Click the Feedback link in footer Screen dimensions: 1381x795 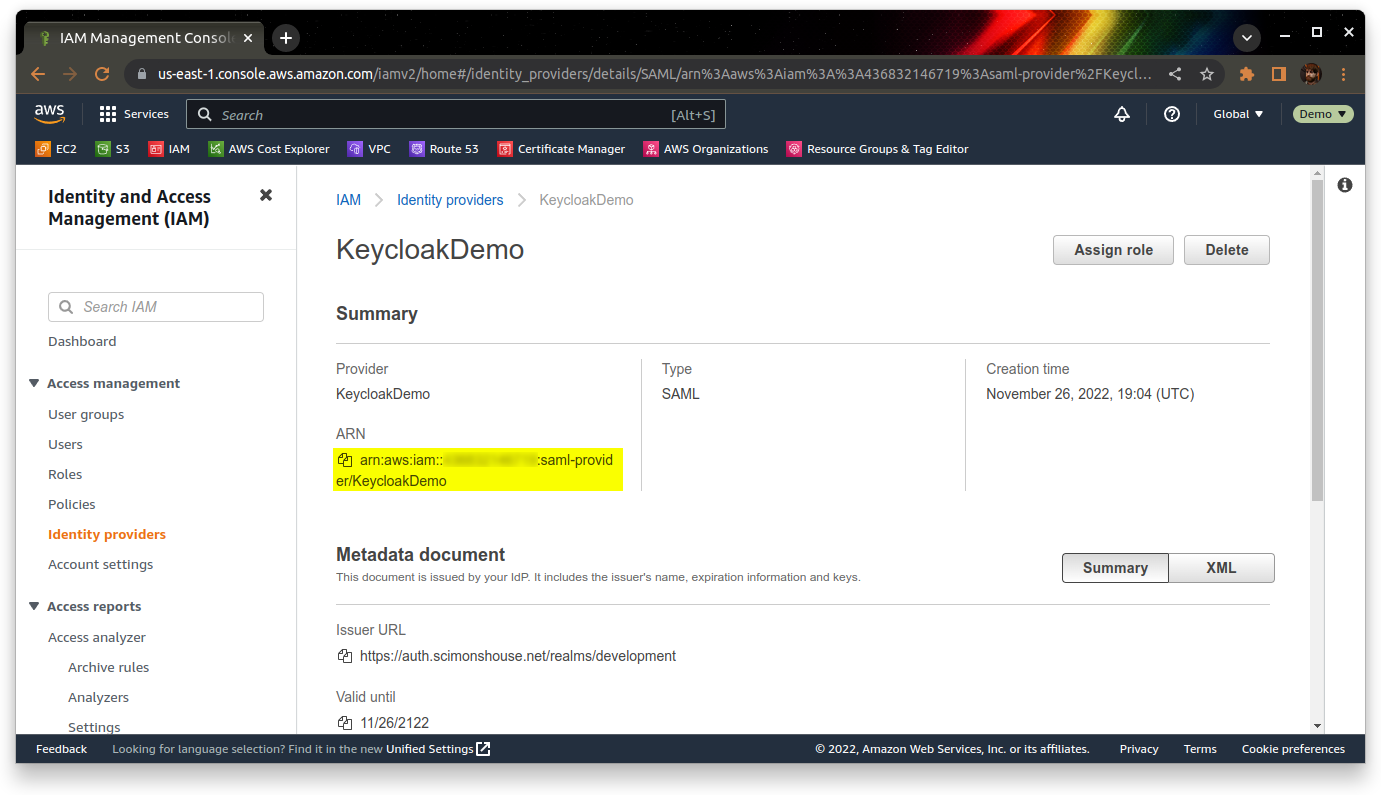tap(61, 749)
